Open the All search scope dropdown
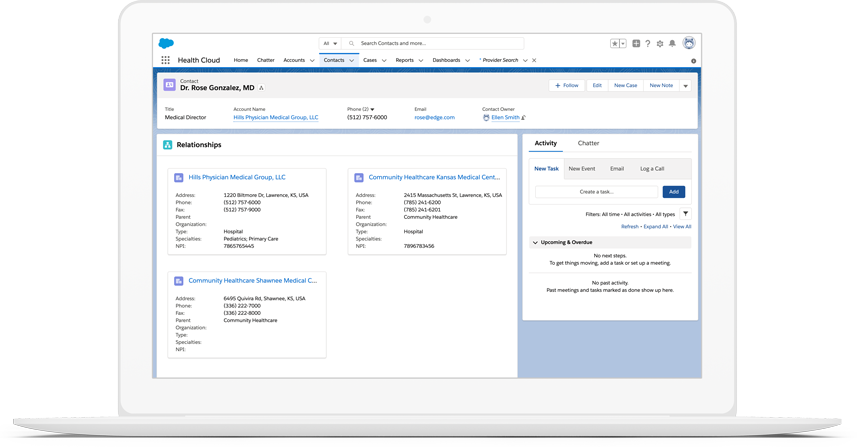 330,43
